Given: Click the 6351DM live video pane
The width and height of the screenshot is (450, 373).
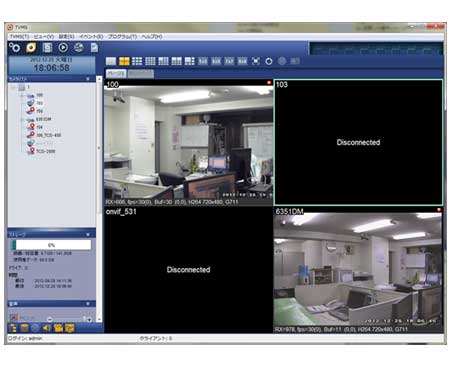Looking at the screenshot, I should pos(358,270).
